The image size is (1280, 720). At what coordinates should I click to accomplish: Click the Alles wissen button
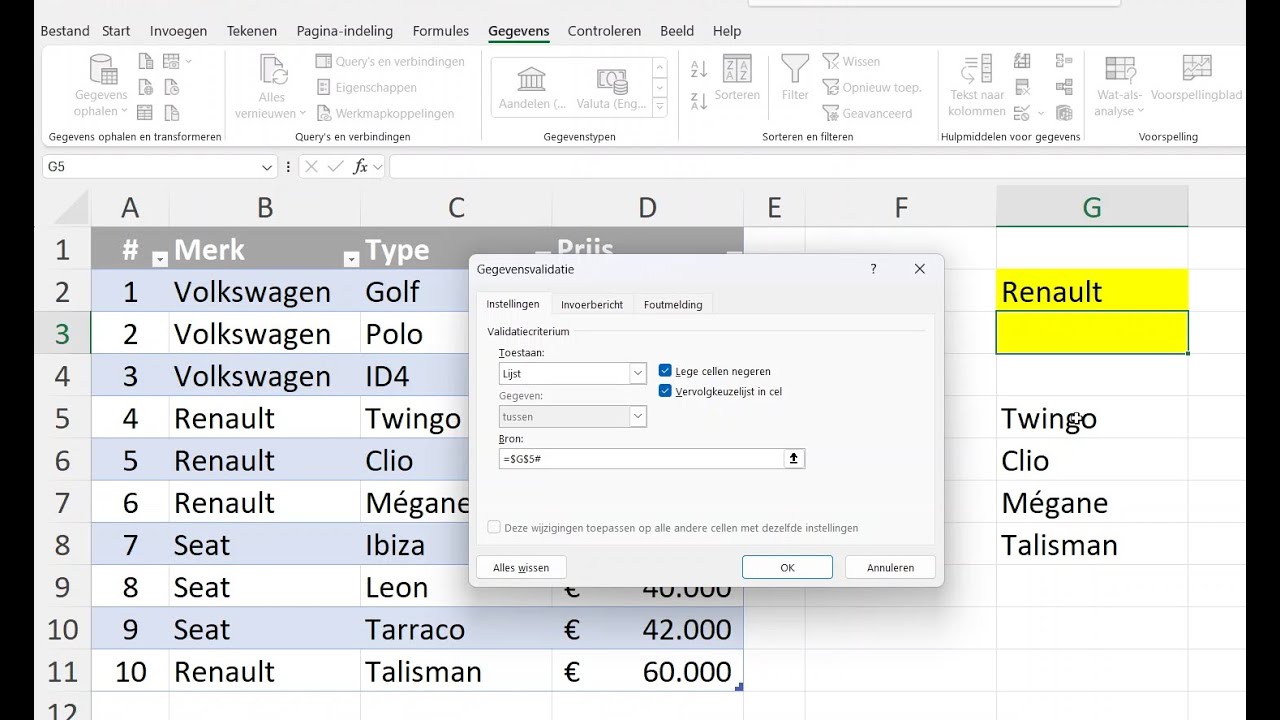pyautogui.click(x=521, y=567)
